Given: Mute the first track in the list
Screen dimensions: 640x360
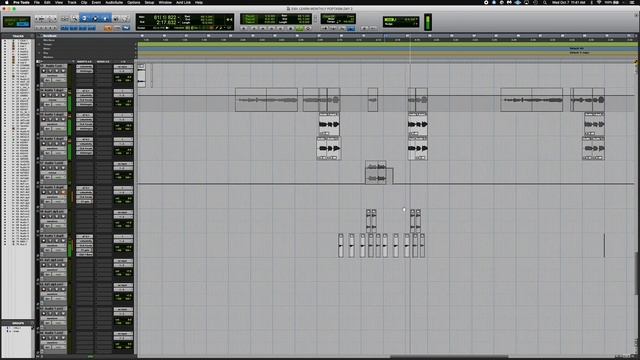Looking at the screenshot, I should [63, 71].
